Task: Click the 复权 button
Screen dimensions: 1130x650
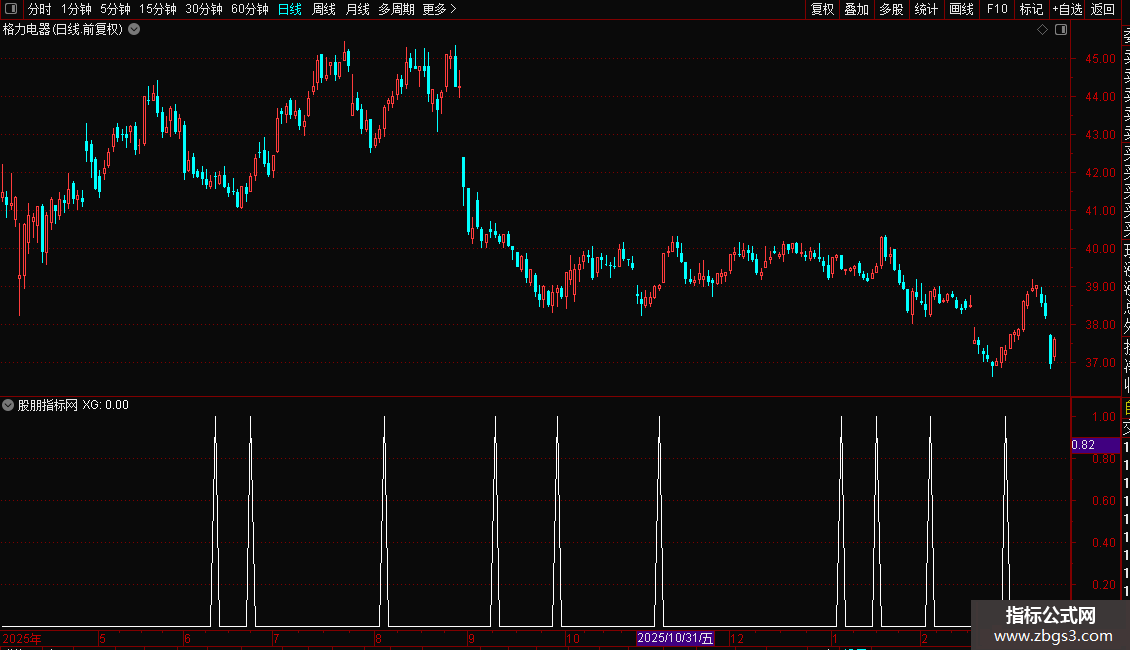Action: (822, 9)
